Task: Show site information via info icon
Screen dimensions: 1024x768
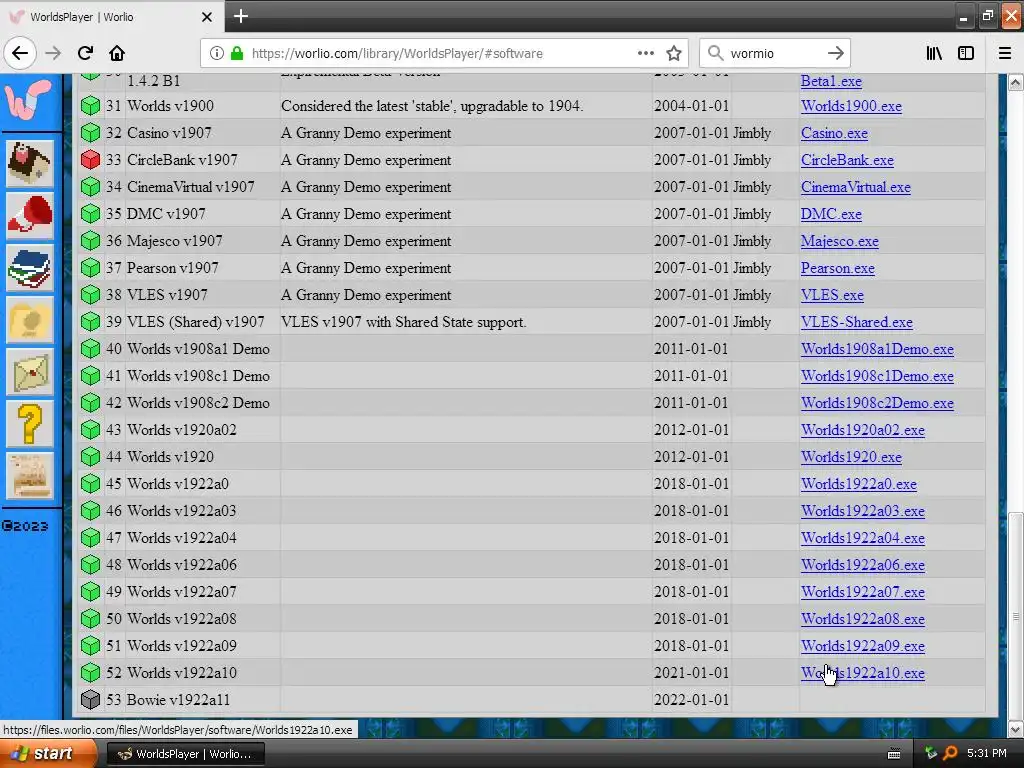Action: coord(217,53)
